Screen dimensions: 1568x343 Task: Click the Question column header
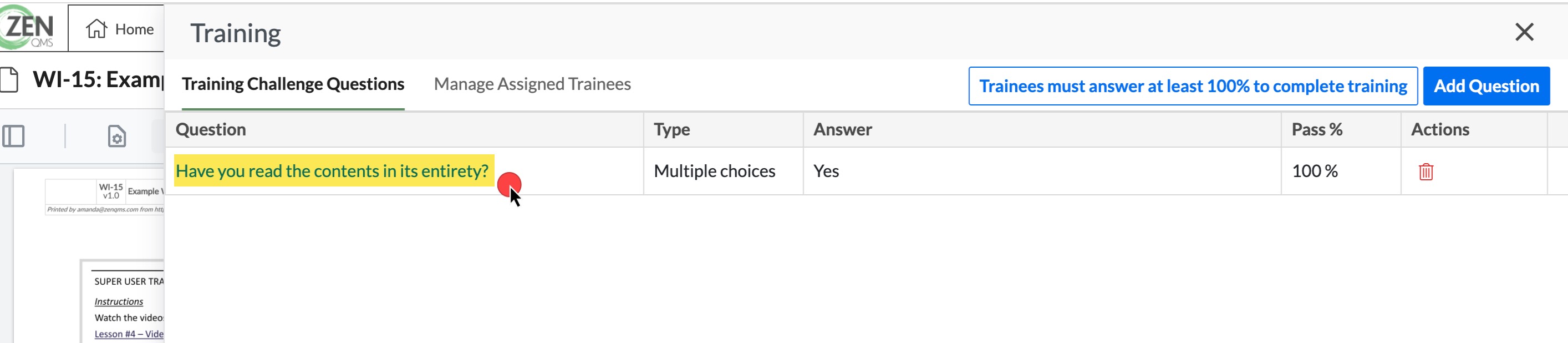tap(211, 129)
